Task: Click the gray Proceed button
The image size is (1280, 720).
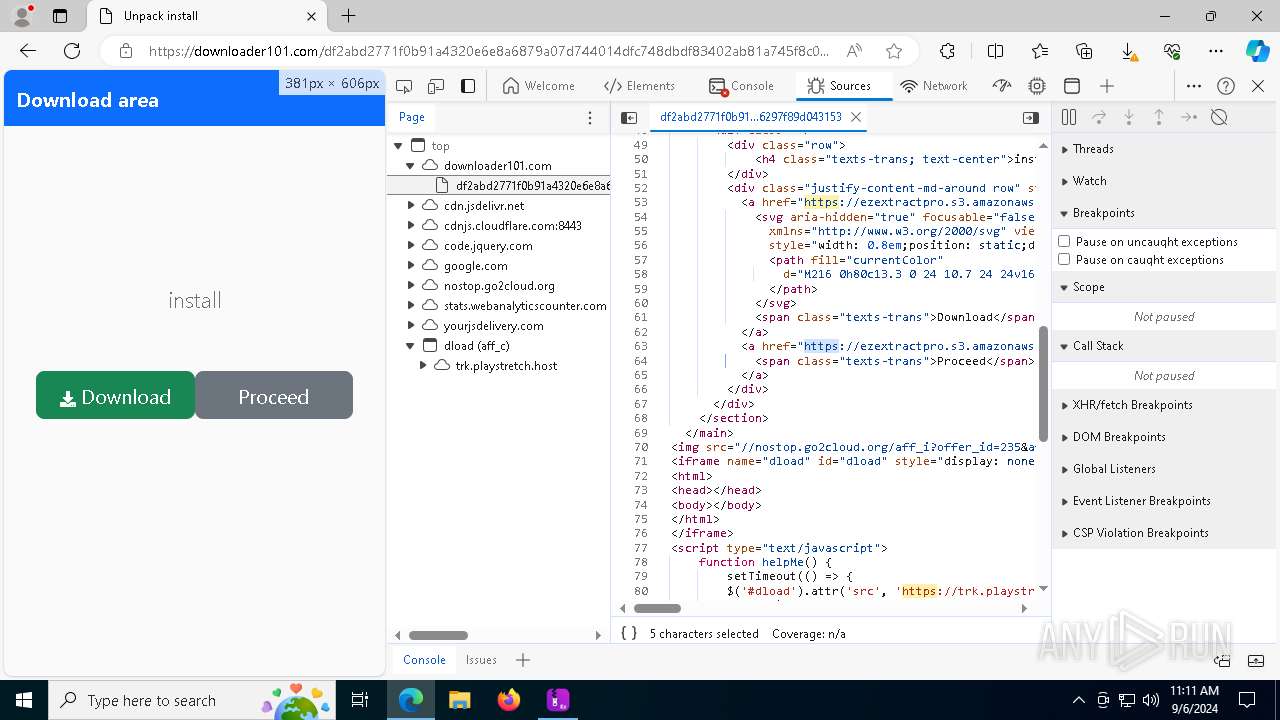Action: click(x=274, y=396)
